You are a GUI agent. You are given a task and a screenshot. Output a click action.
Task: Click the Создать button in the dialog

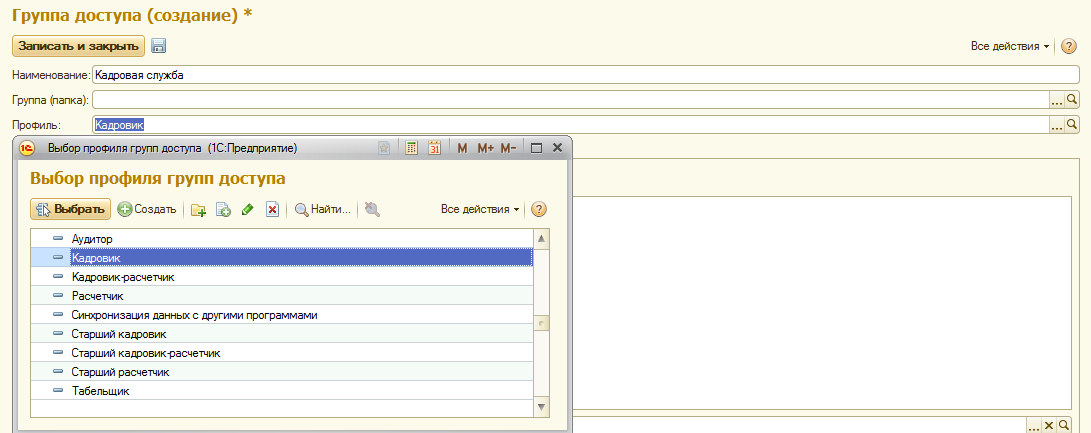point(147,210)
